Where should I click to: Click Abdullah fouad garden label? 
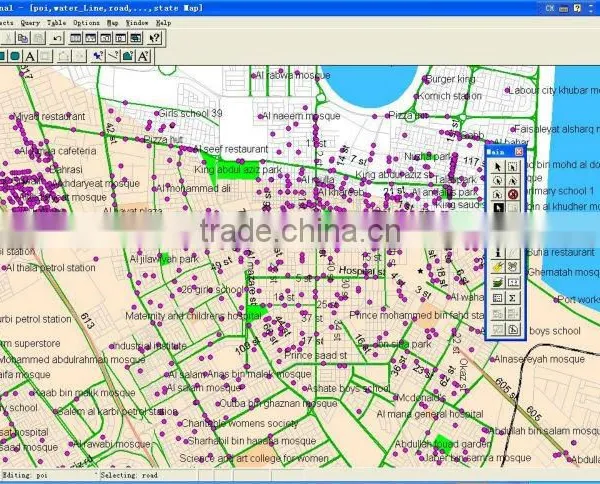click(443, 444)
